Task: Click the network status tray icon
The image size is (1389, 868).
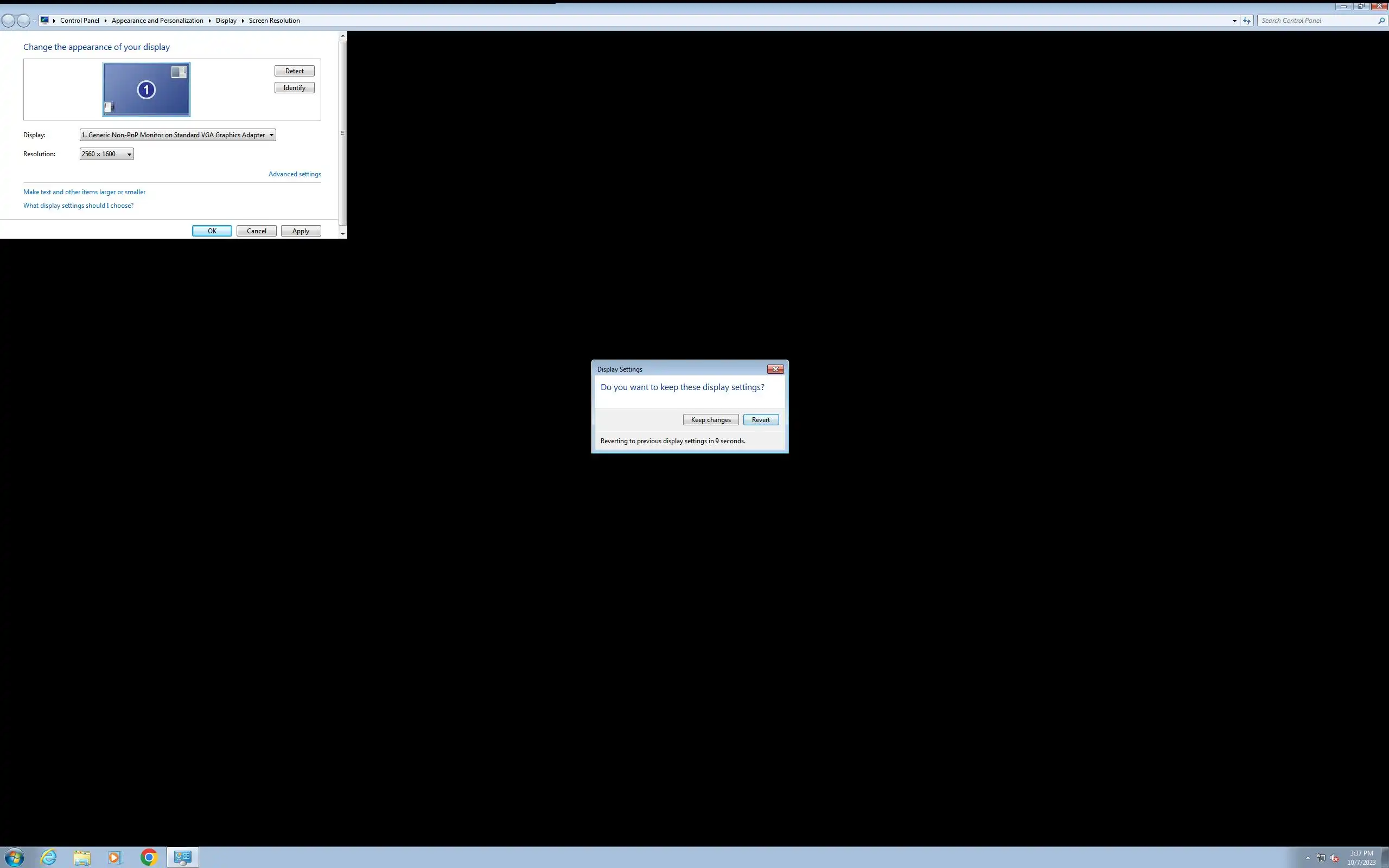Action: pyautogui.click(x=1321, y=858)
